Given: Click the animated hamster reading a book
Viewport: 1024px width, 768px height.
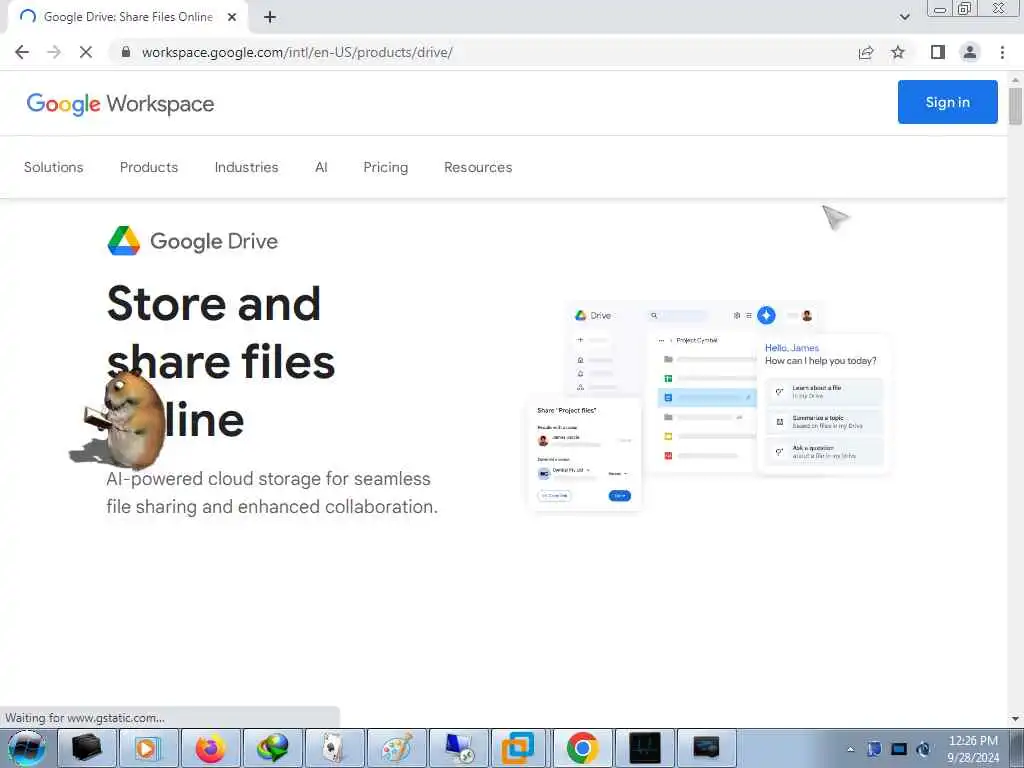Looking at the screenshot, I should [119, 421].
